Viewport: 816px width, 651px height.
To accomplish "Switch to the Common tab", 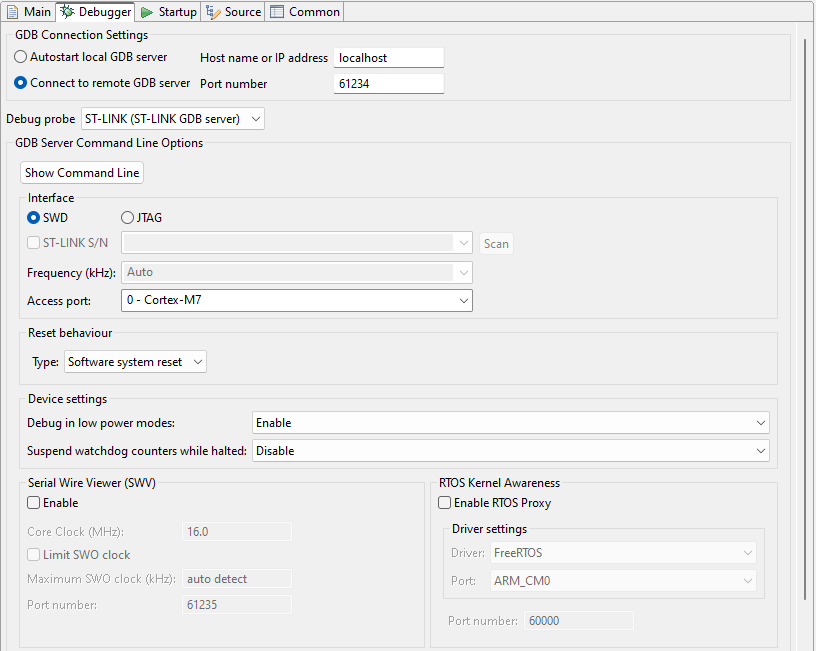I will click(305, 12).
